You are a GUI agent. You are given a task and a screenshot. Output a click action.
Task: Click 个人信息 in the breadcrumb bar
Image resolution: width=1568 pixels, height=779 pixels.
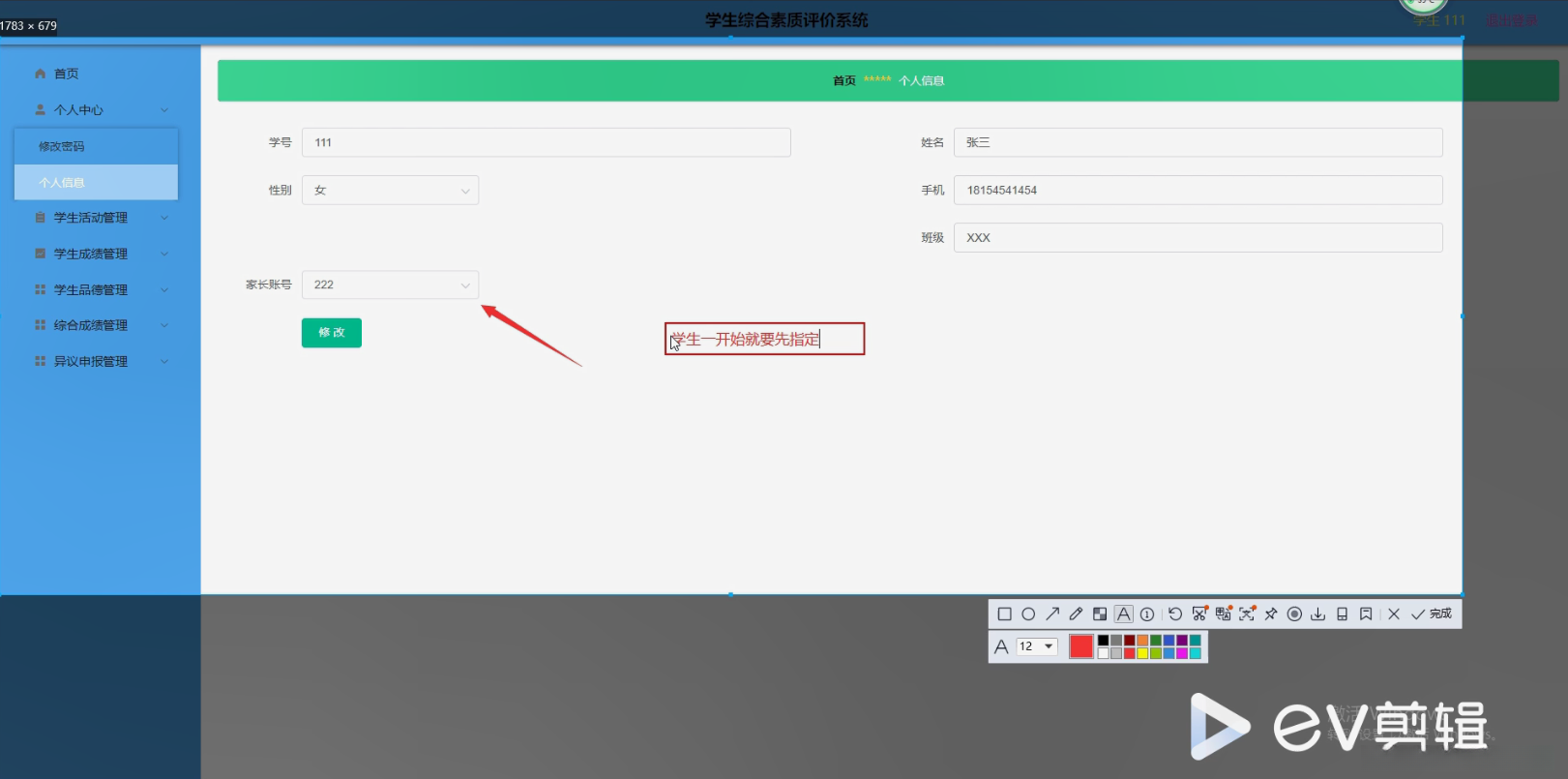pos(922,80)
